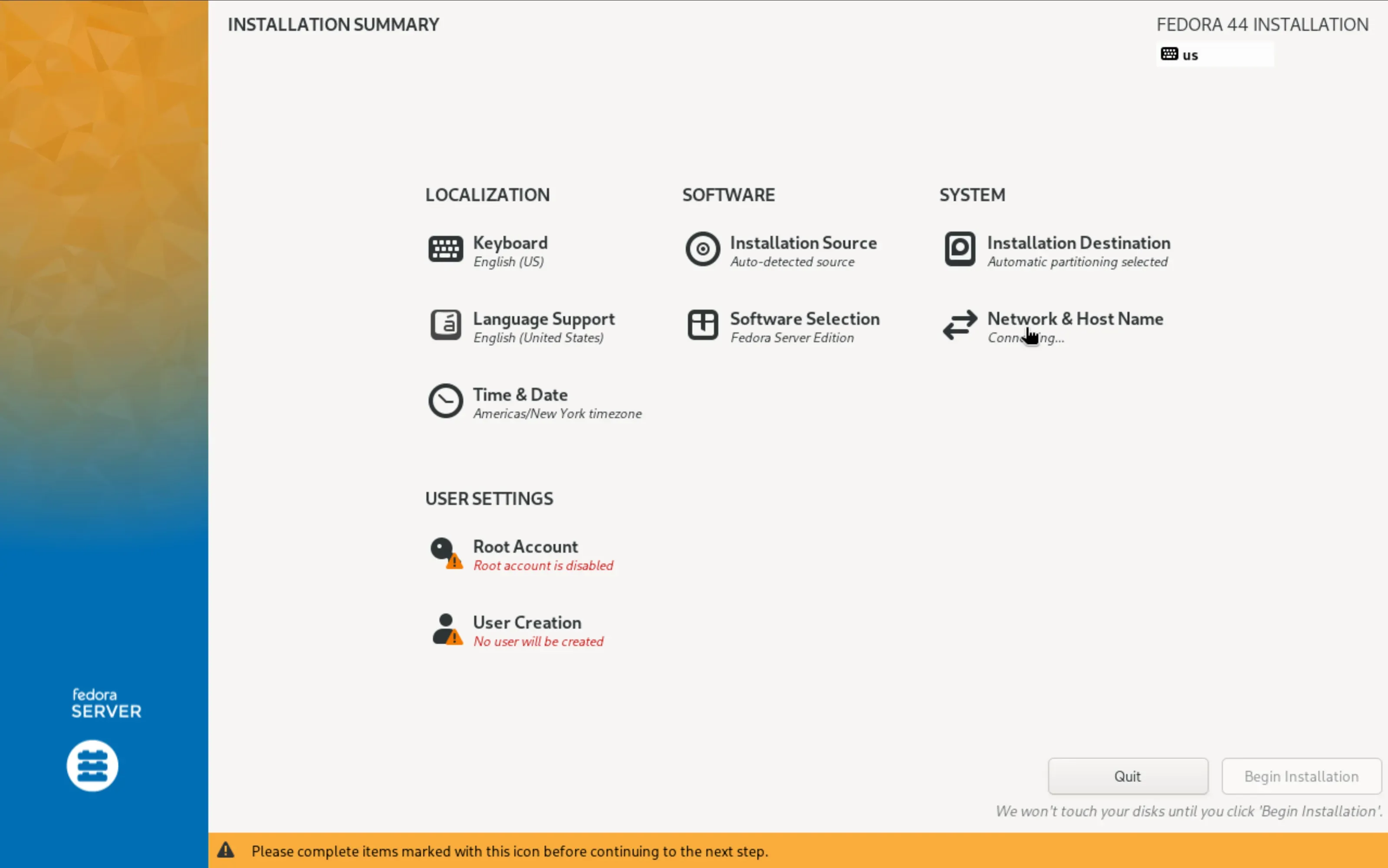Open the Installation Source label
Viewport: 1388px width, 868px height.
click(x=804, y=243)
